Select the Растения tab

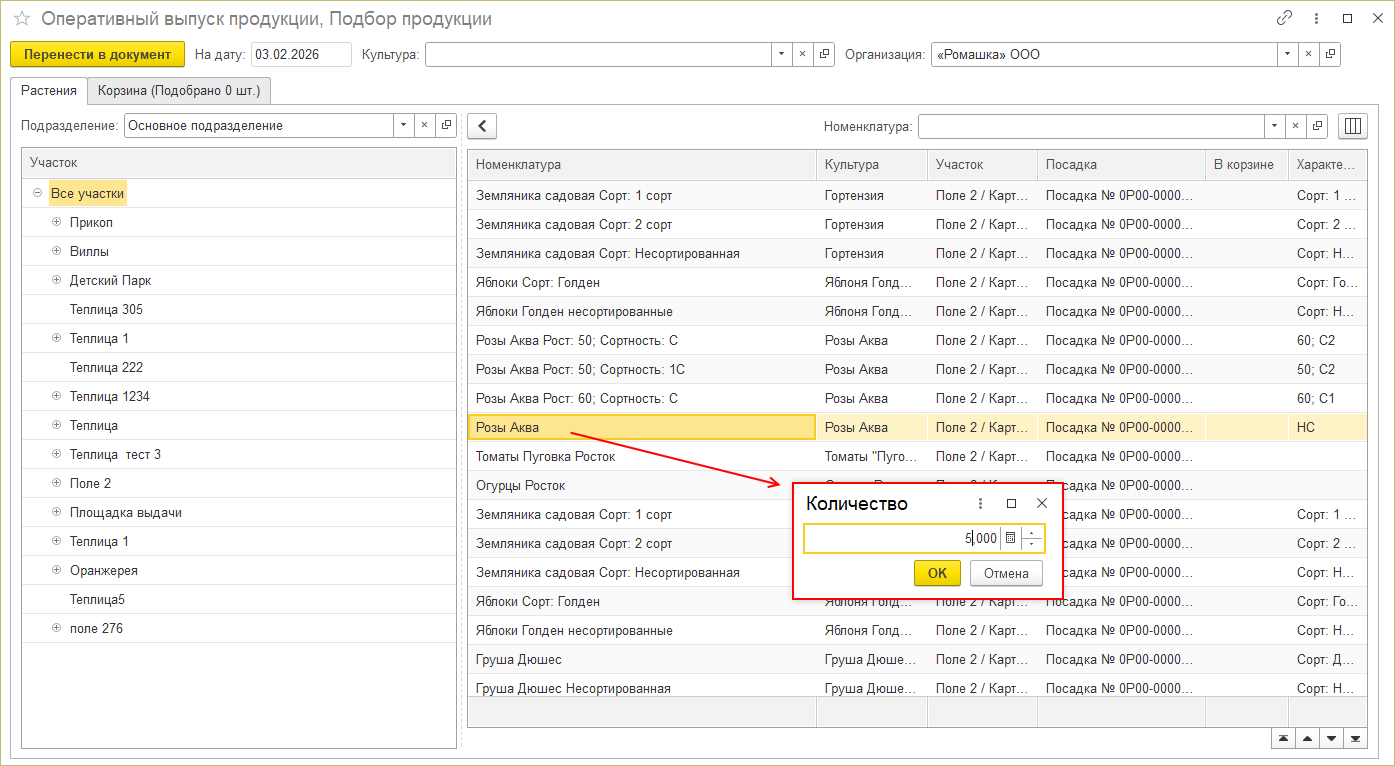pos(49,91)
